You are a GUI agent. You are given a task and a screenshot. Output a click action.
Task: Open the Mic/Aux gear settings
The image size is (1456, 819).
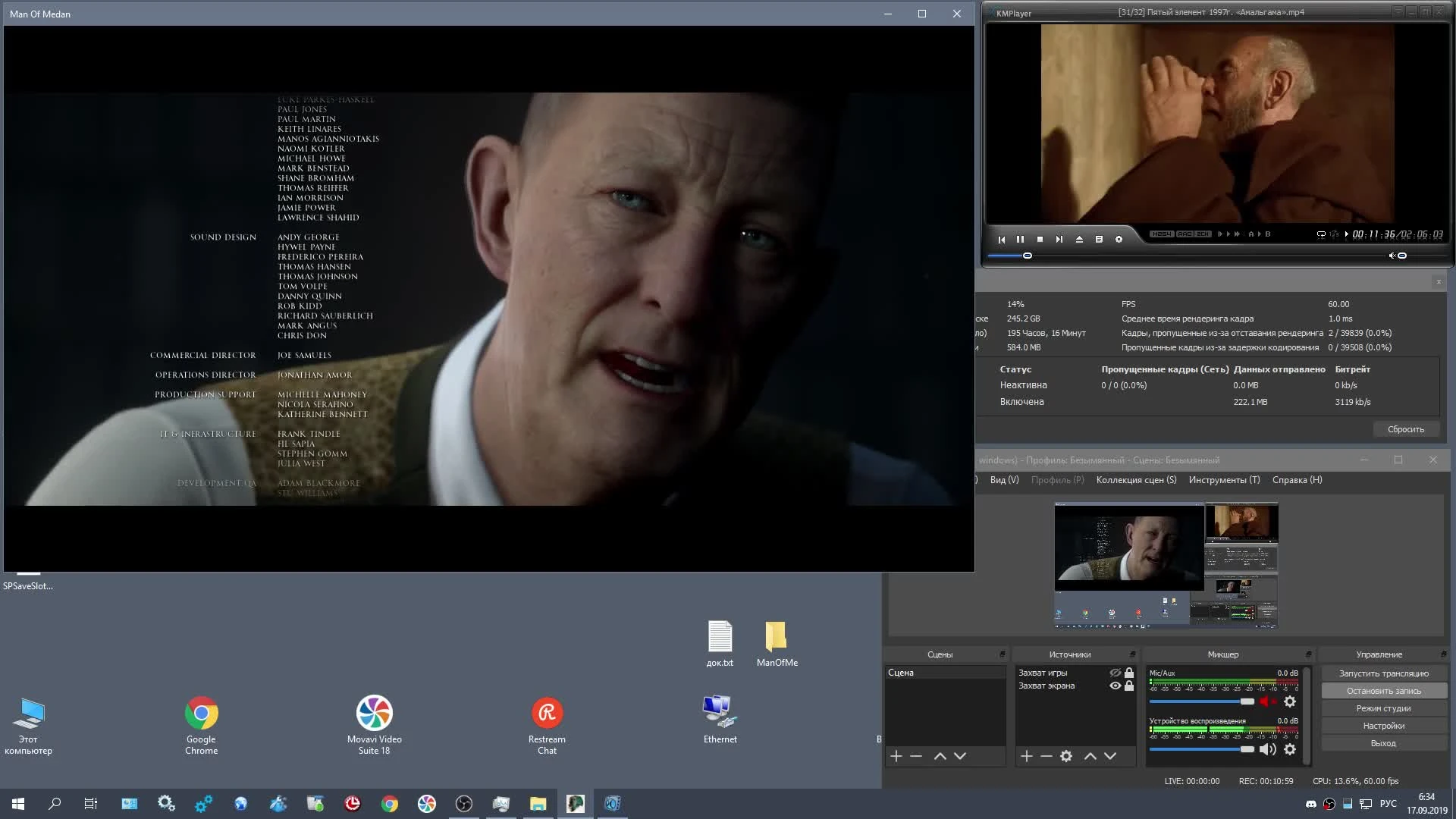pos(1290,701)
